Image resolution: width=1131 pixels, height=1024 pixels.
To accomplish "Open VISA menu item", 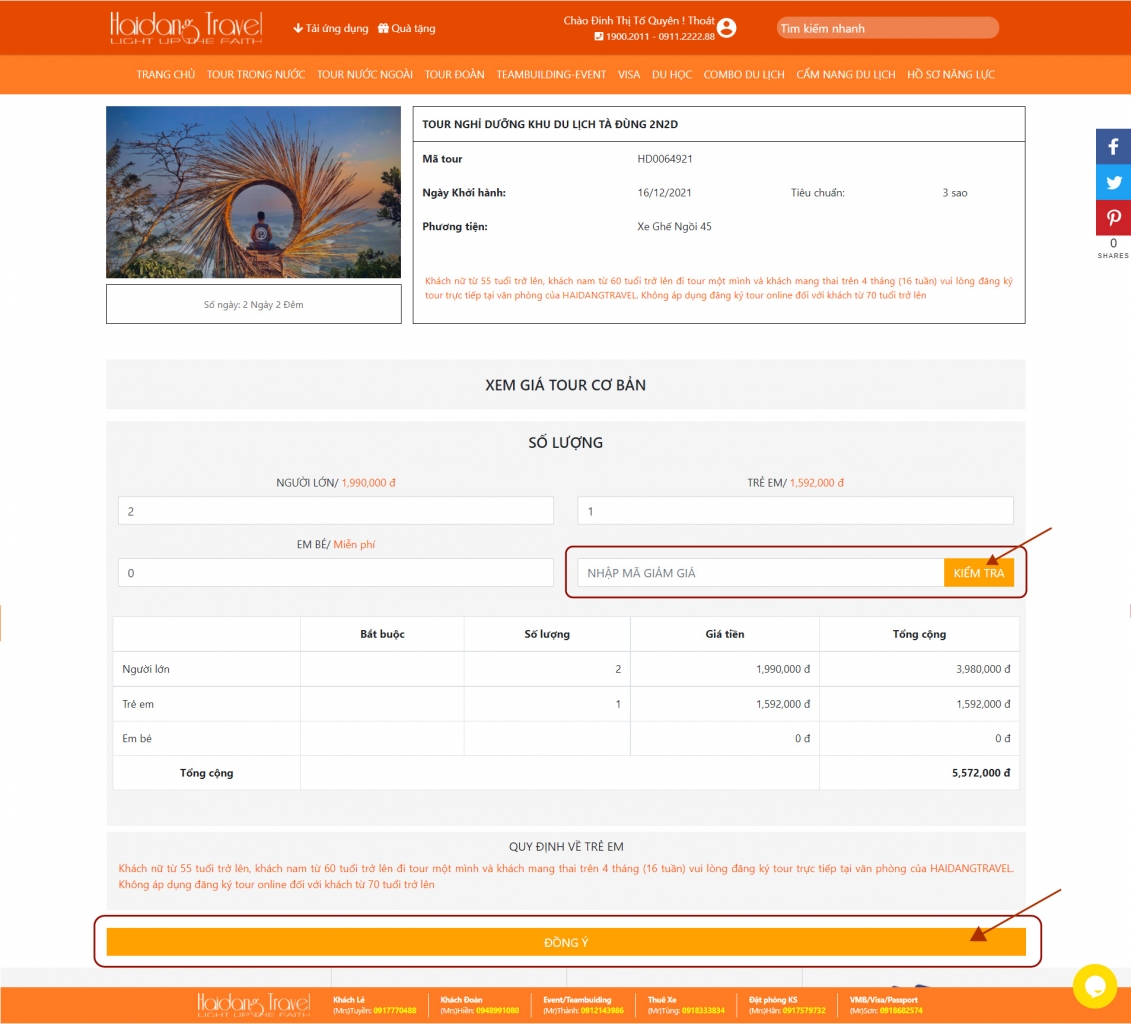I will (x=629, y=74).
